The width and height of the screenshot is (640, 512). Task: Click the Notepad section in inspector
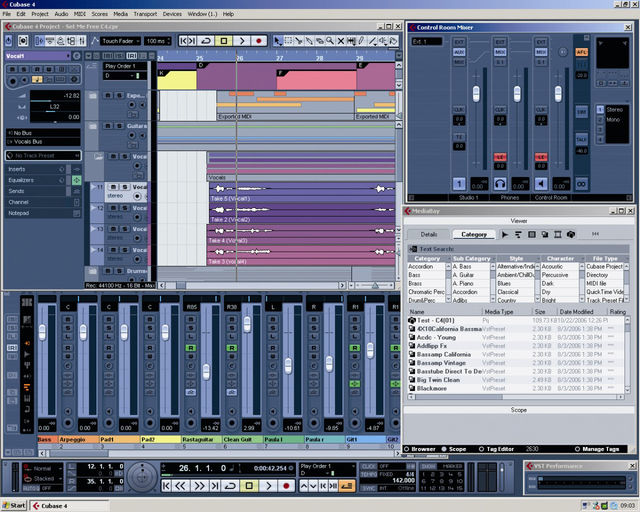(43, 213)
